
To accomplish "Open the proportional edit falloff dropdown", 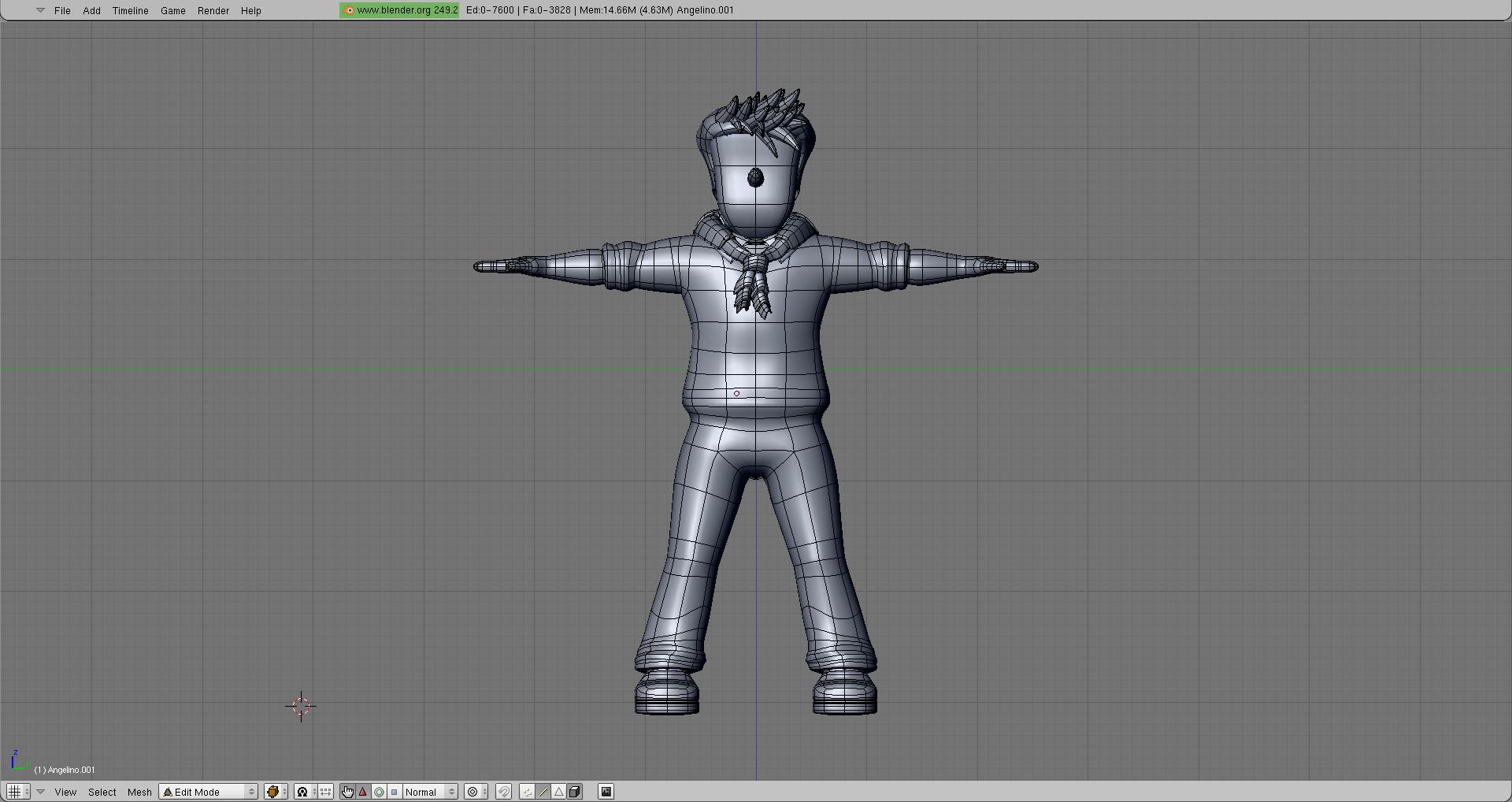I will coord(476,792).
